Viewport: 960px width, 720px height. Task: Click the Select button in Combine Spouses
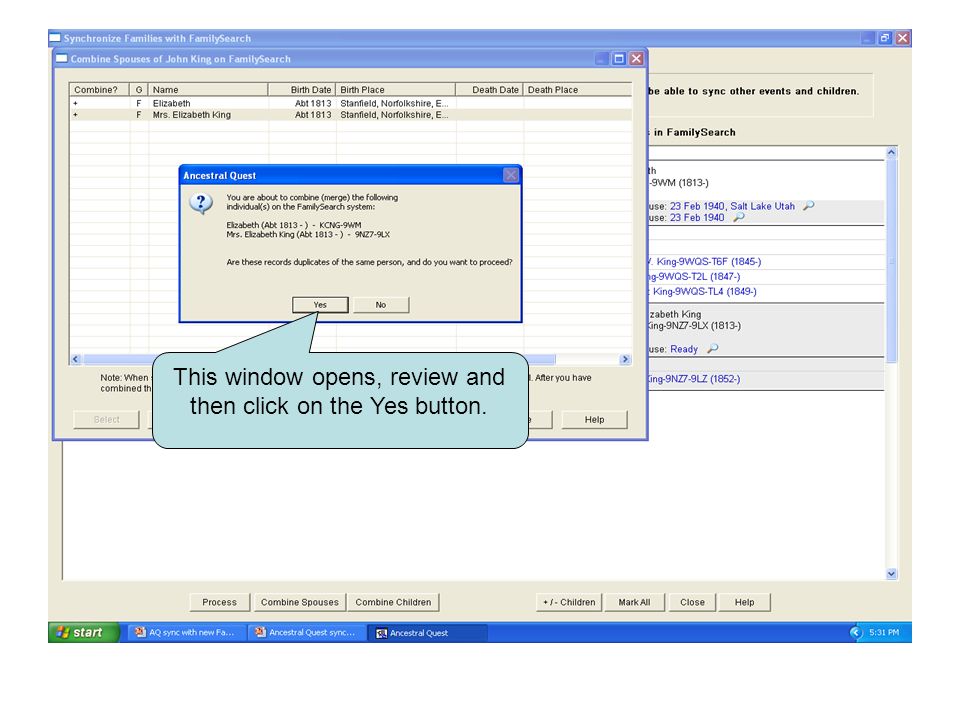click(x=107, y=419)
